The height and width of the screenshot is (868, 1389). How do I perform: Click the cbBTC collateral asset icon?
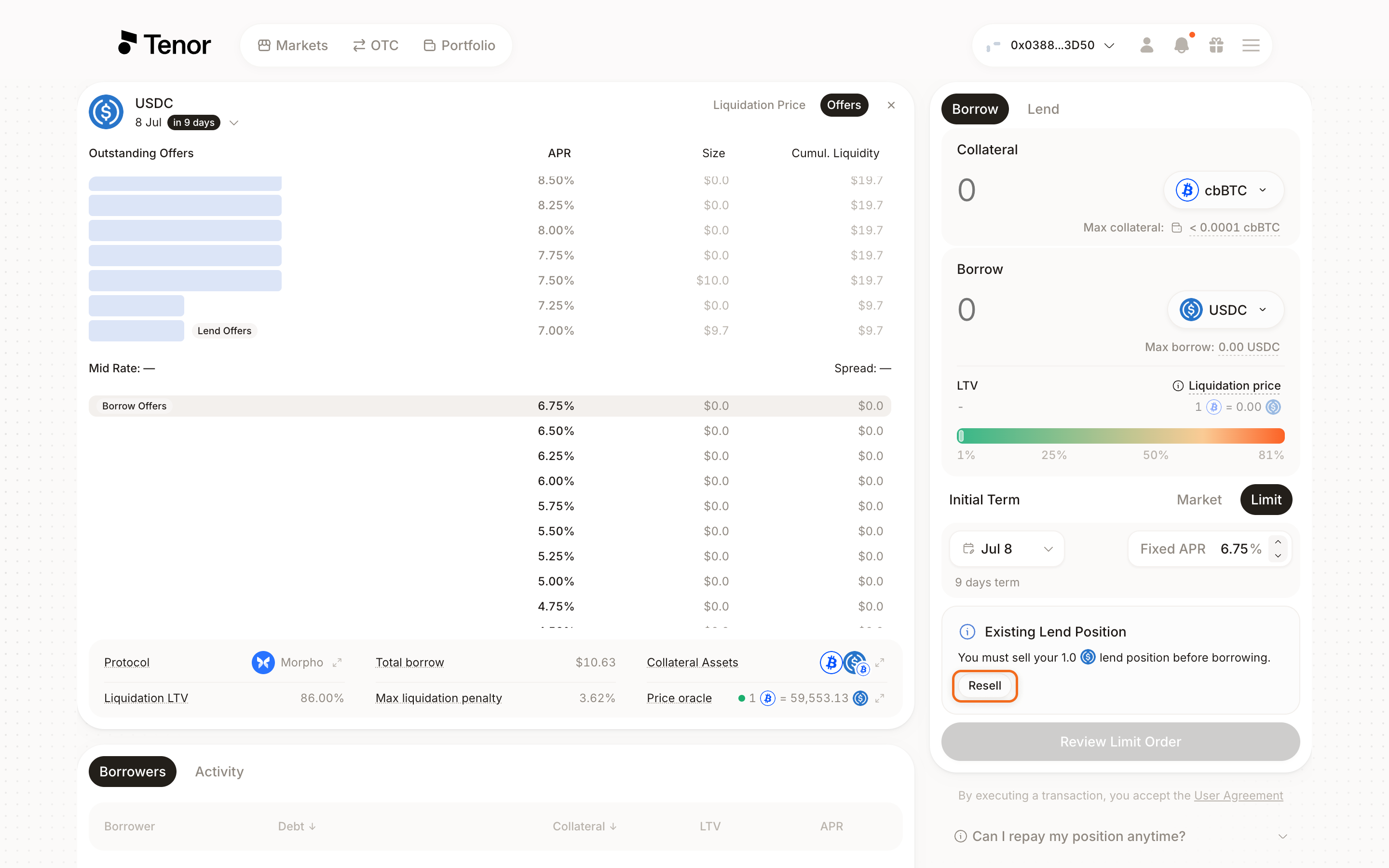[x=831, y=663]
